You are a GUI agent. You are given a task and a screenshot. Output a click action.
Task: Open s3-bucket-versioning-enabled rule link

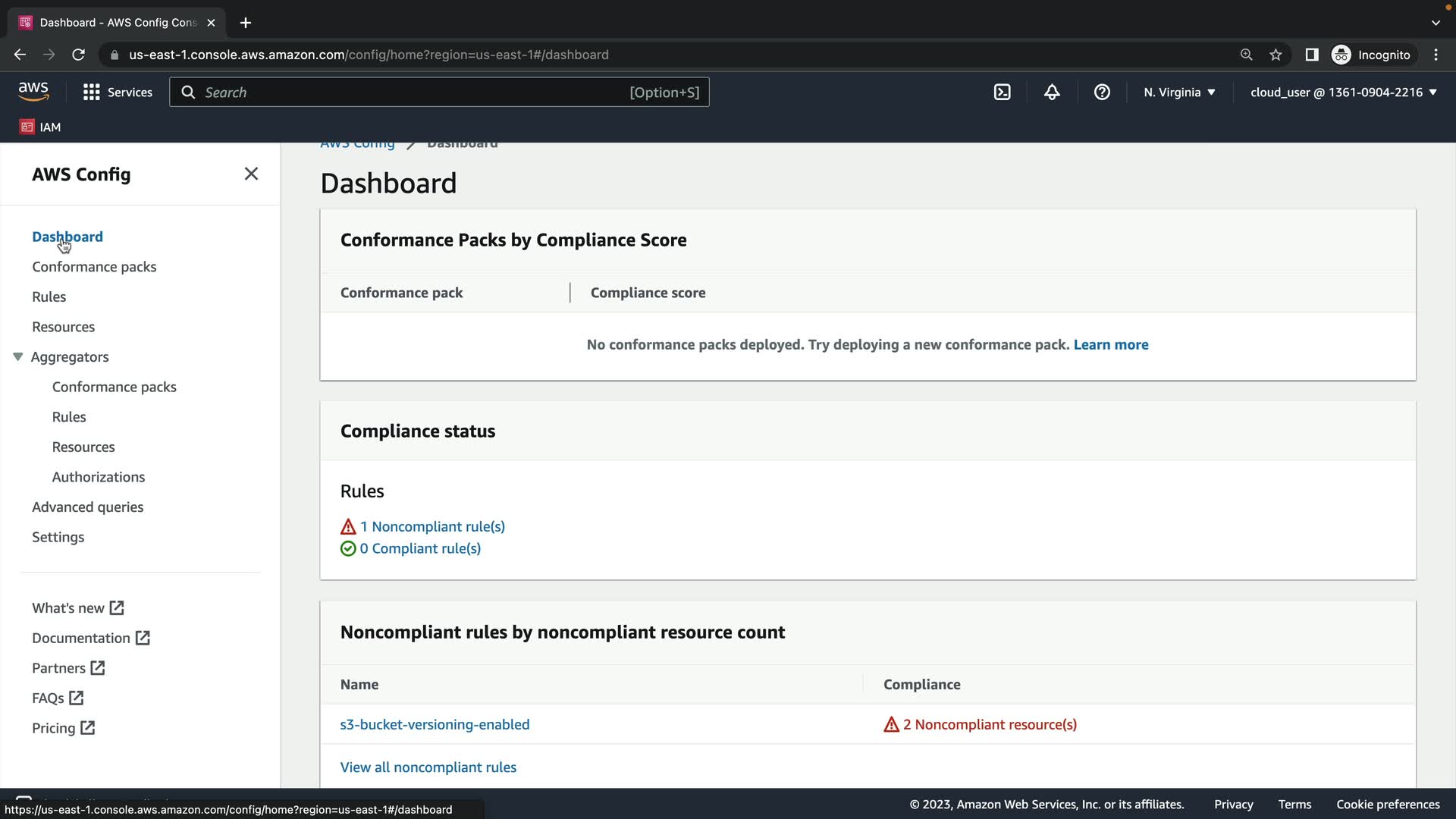click(435, 724)
